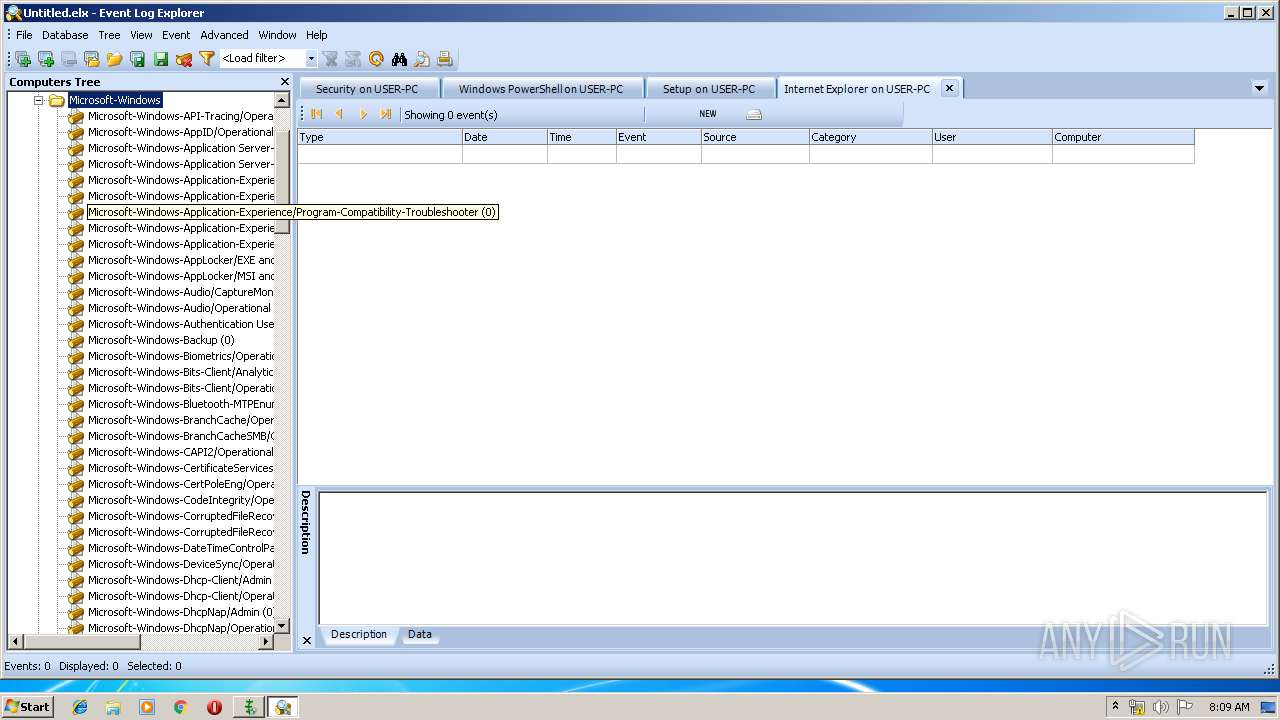Screen dimensions: 1280x720
Task: Click the orange Refresh log icon
Action: (376, 59)
